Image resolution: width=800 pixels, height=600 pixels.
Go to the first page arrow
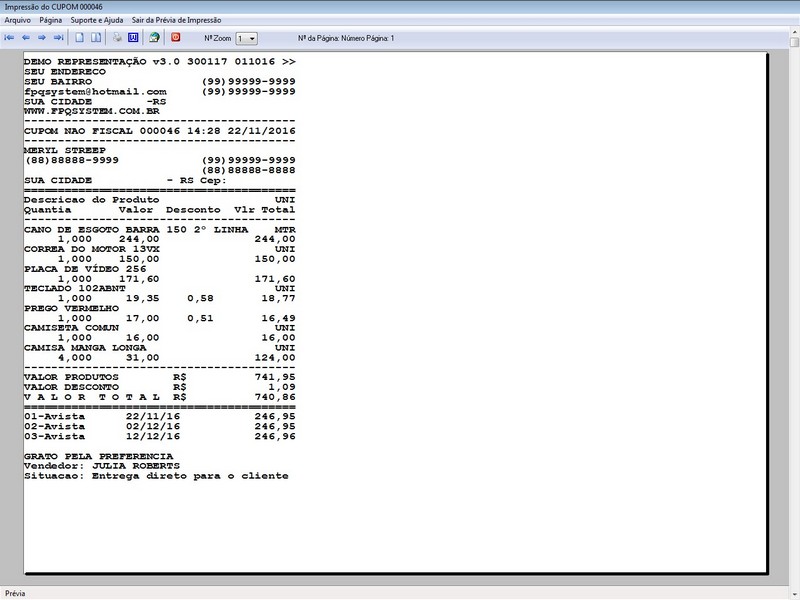(10, 38)
